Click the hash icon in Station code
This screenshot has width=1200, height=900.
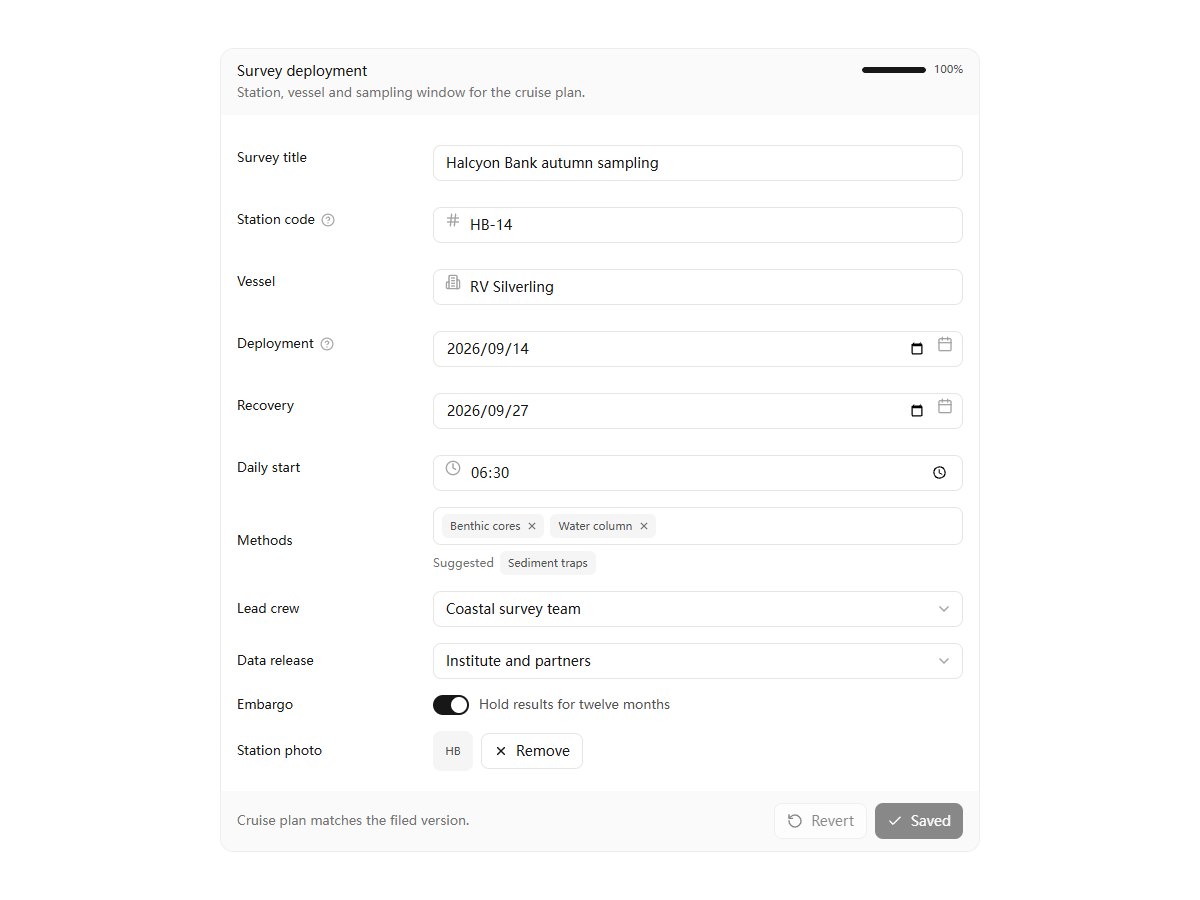point(453,220)
